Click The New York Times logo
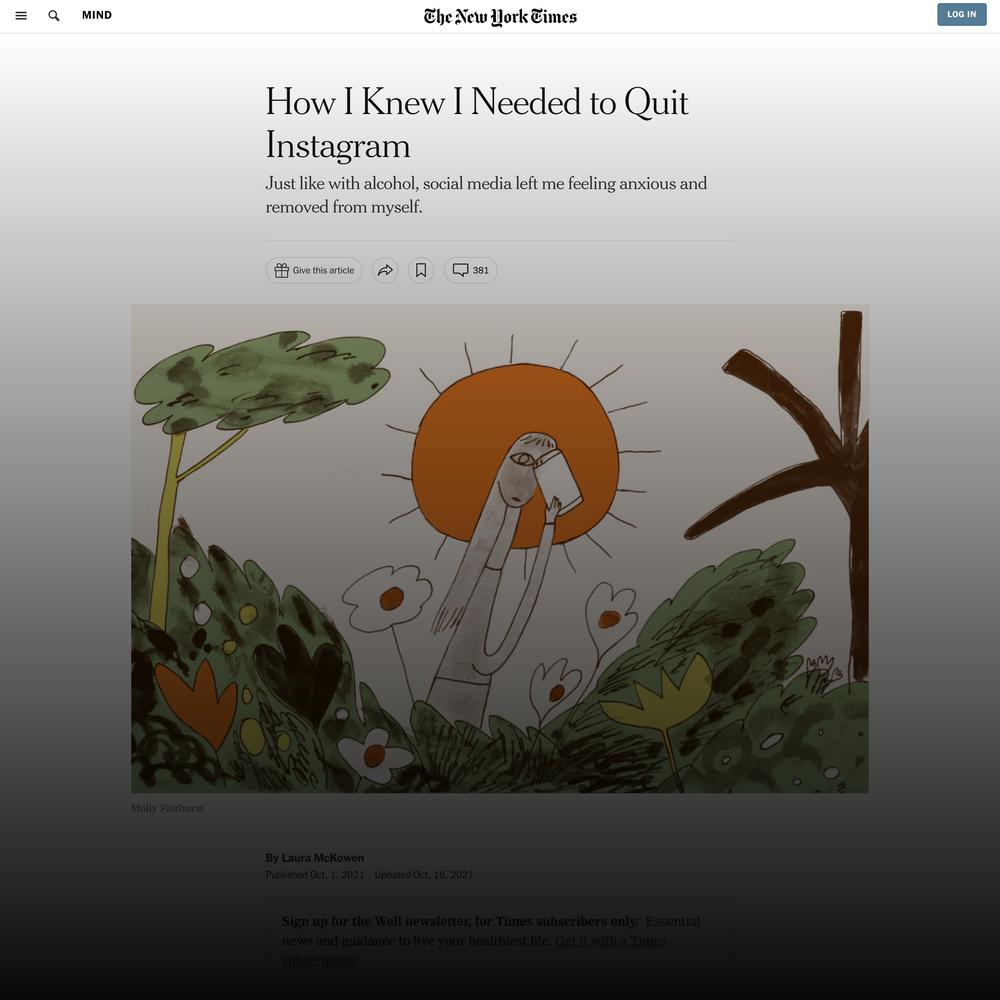Screen dimensions: 1000x1000 pos(500,17)
